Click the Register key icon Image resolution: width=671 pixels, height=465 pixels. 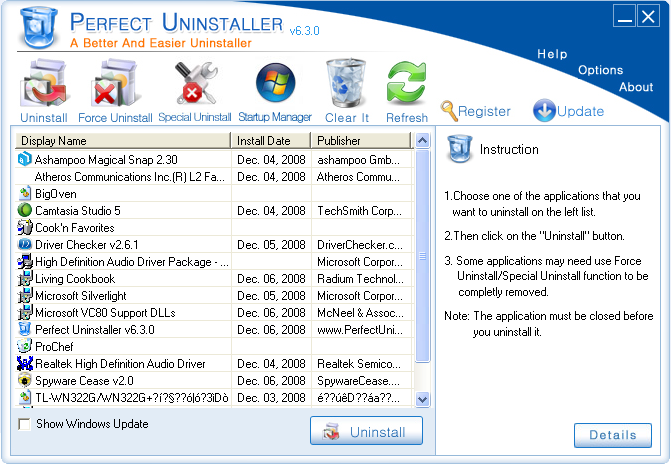(x=449, y=111)
